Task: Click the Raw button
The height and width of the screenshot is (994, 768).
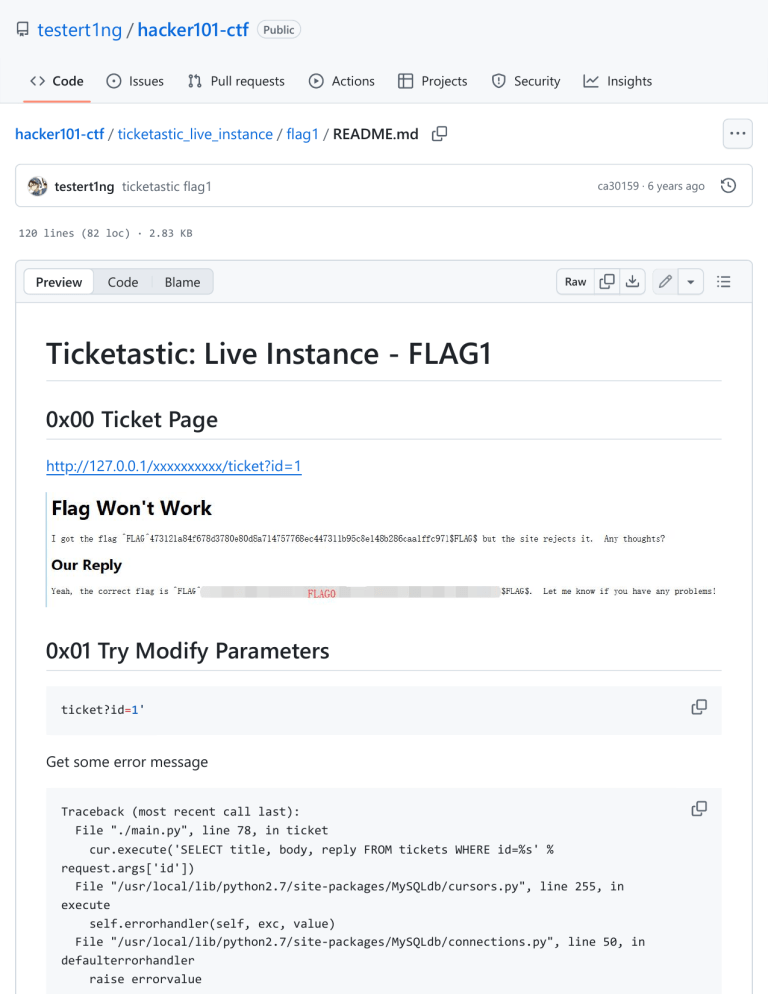Action: click(x=575, y=282)
